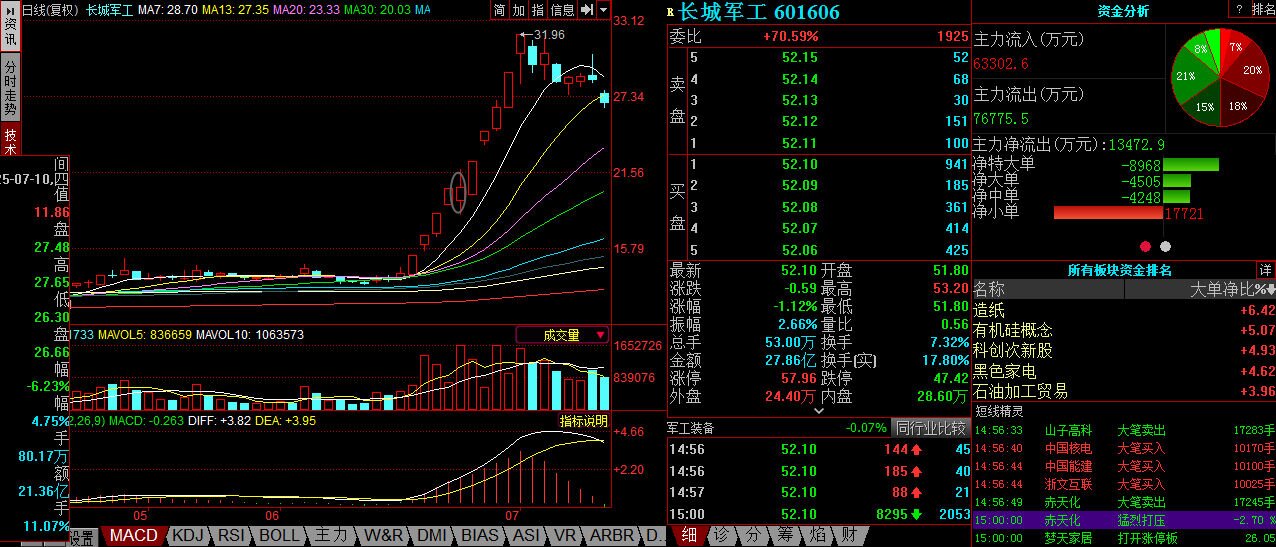Image resolution: width=1276 pixels, height=547 pixels.
Task: Click the 长城军工 601606 stock title
Action: [758, 12]
